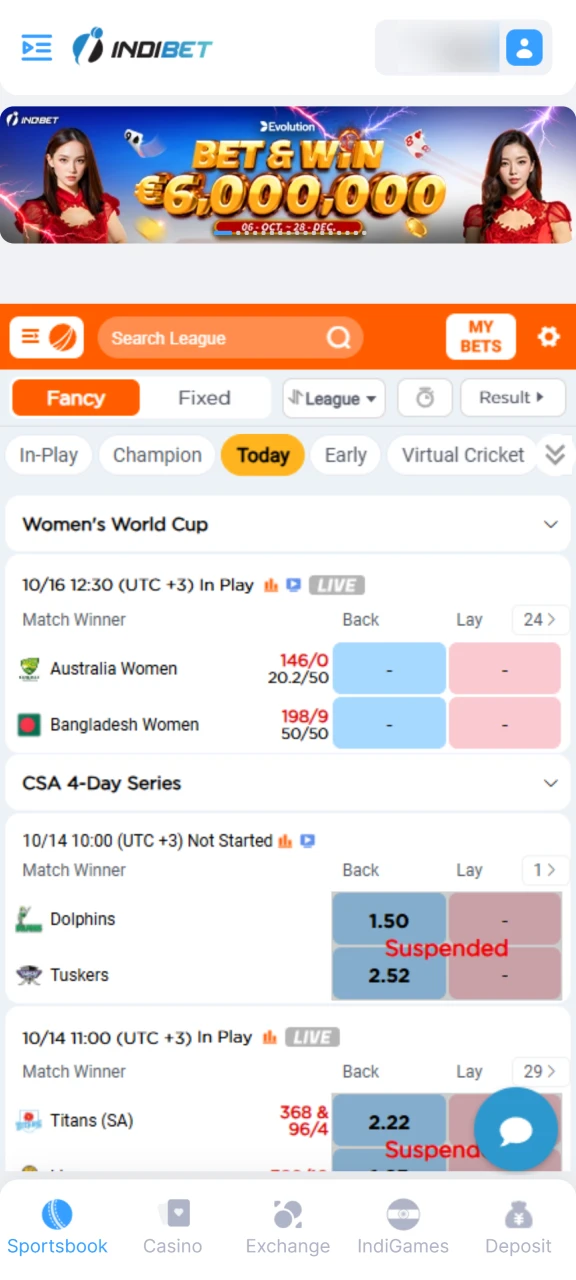Switch to Fixed betting mode

click(203, 397)
